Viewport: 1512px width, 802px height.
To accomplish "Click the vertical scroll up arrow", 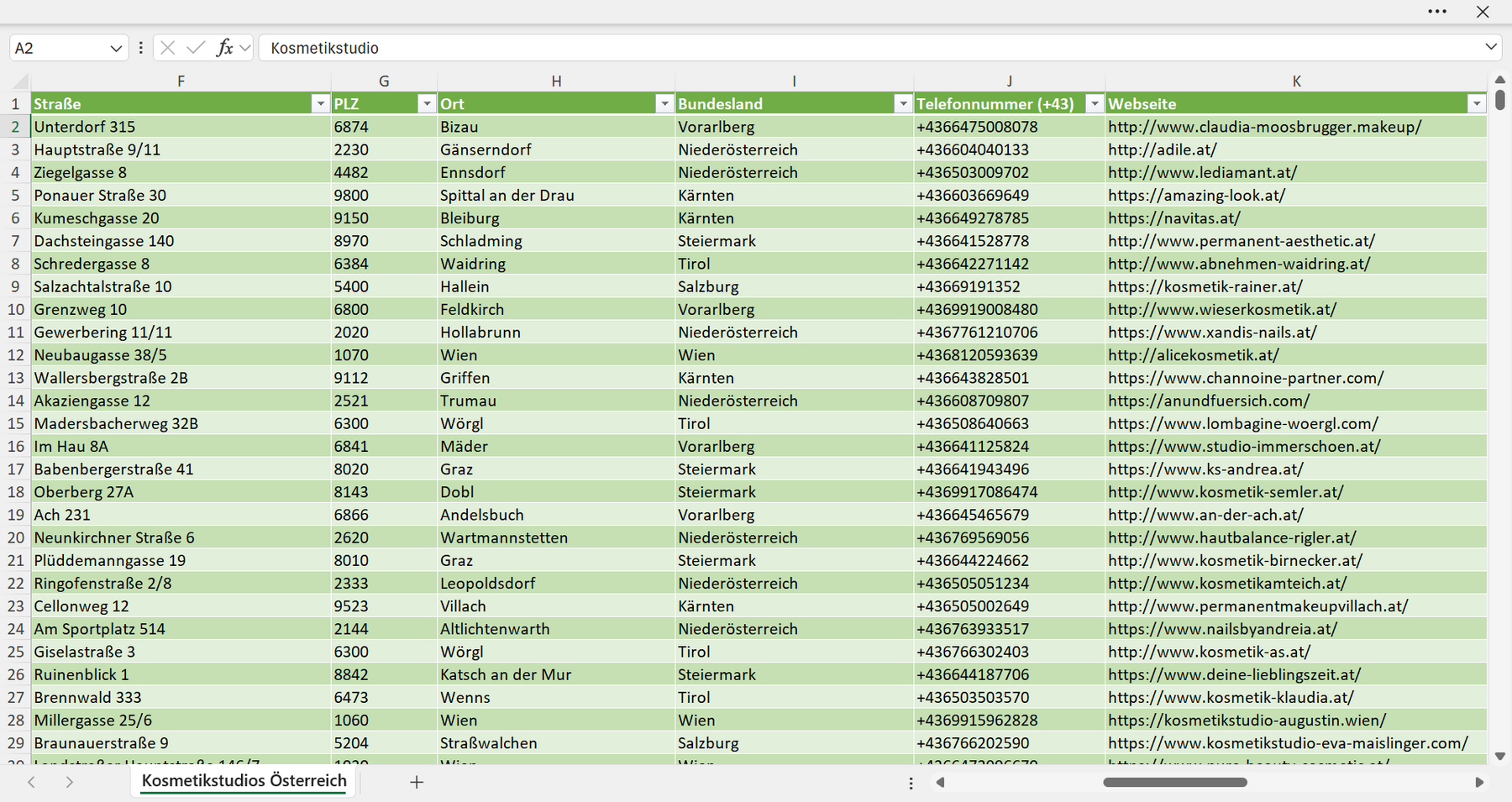I will pos(1500,80).
